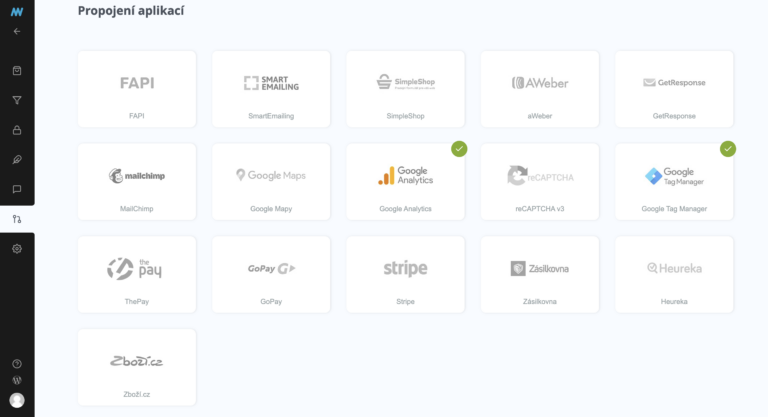The height and width of the screenshot is (417, 768).
Task: Choose the reCAPTCHA v3 card
Action: click(539, 182)
